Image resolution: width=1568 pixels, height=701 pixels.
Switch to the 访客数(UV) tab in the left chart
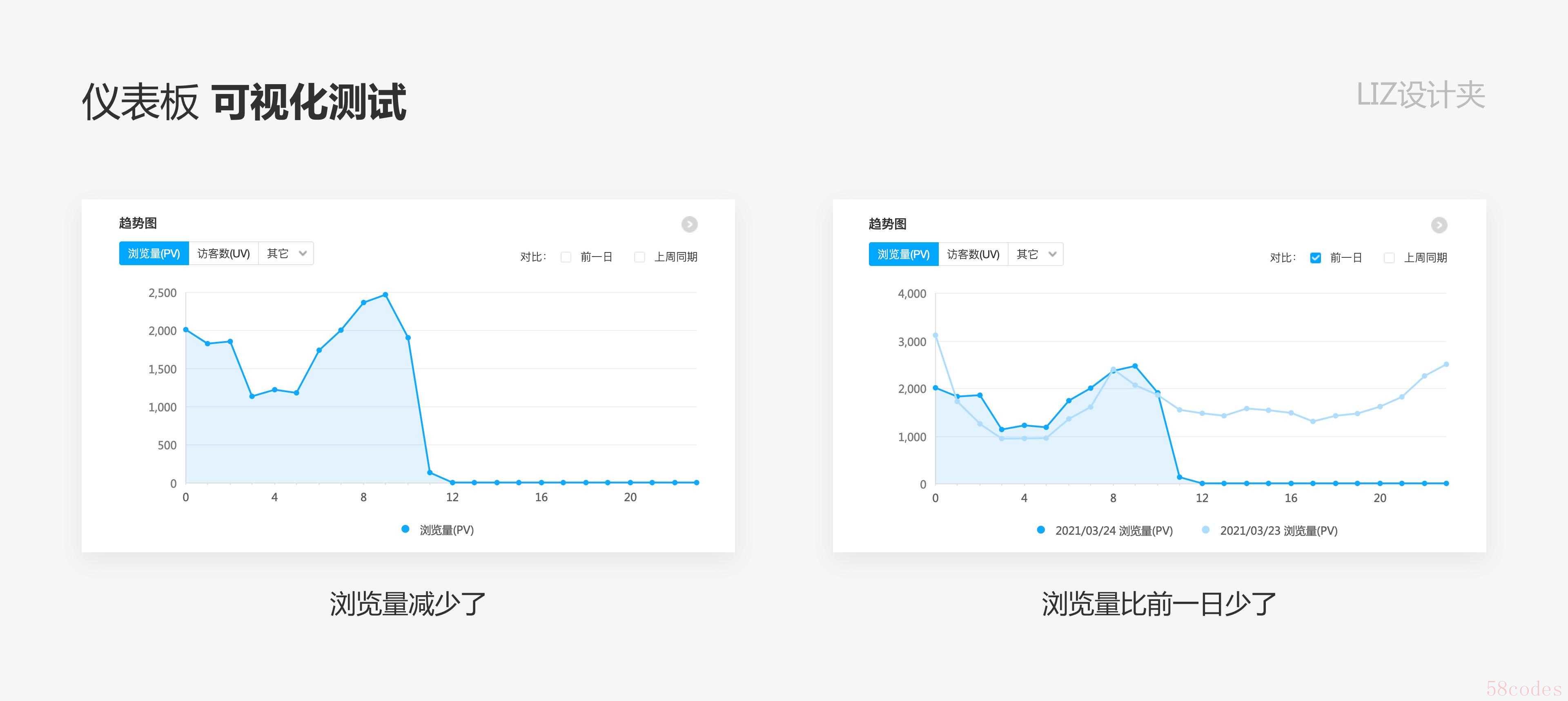coord(223,253)
